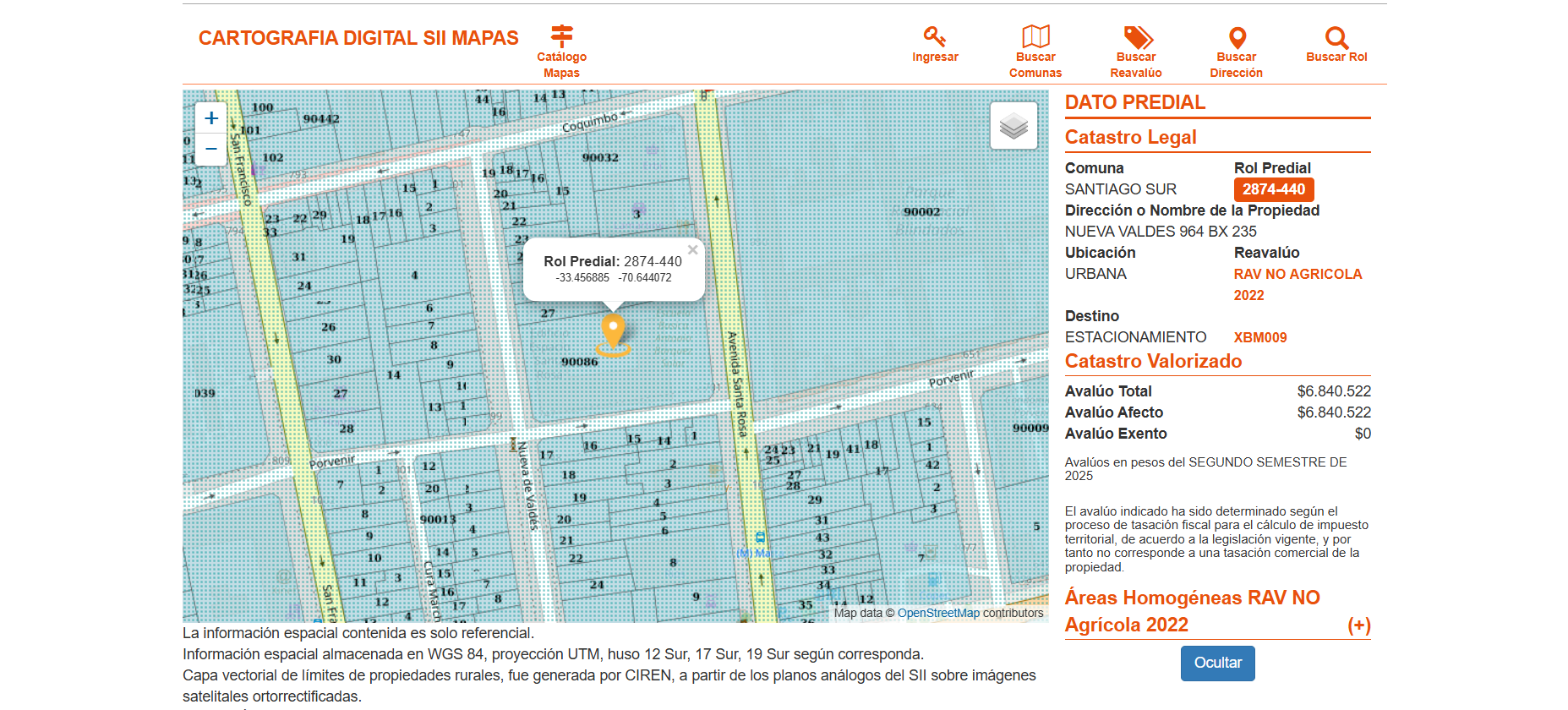Click the Buscar Rol magnifier icon
This screenshot has width=1568, height=710.
[1336, 38]
